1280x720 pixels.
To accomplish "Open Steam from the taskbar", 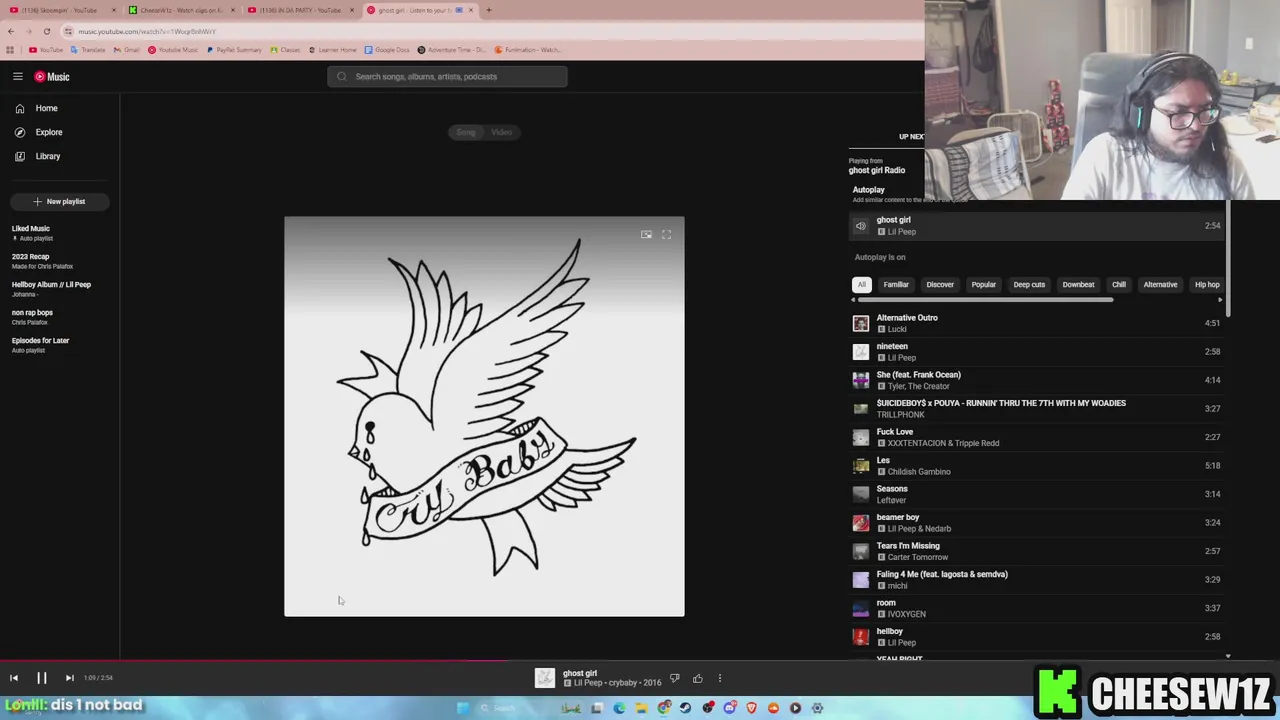I will 686,708.
